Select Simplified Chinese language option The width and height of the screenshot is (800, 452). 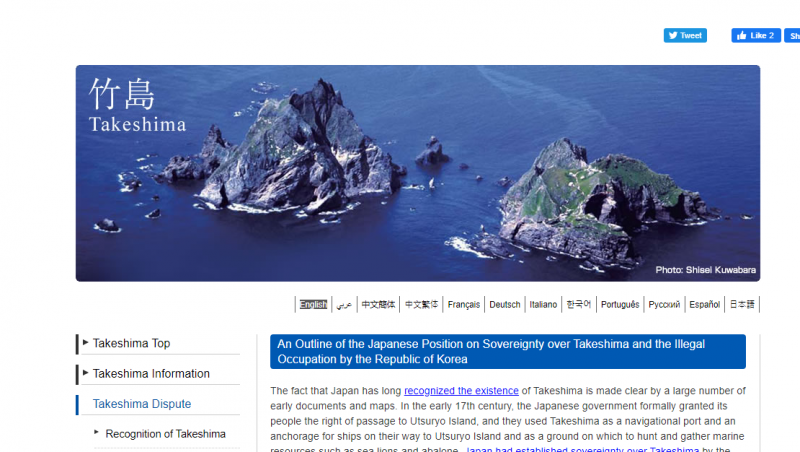tap(378, 305)
